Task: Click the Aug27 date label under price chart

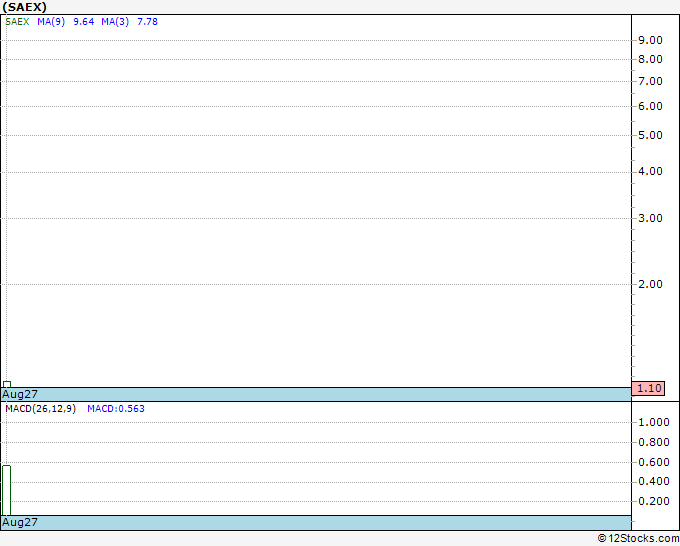Action: [20, 394]
